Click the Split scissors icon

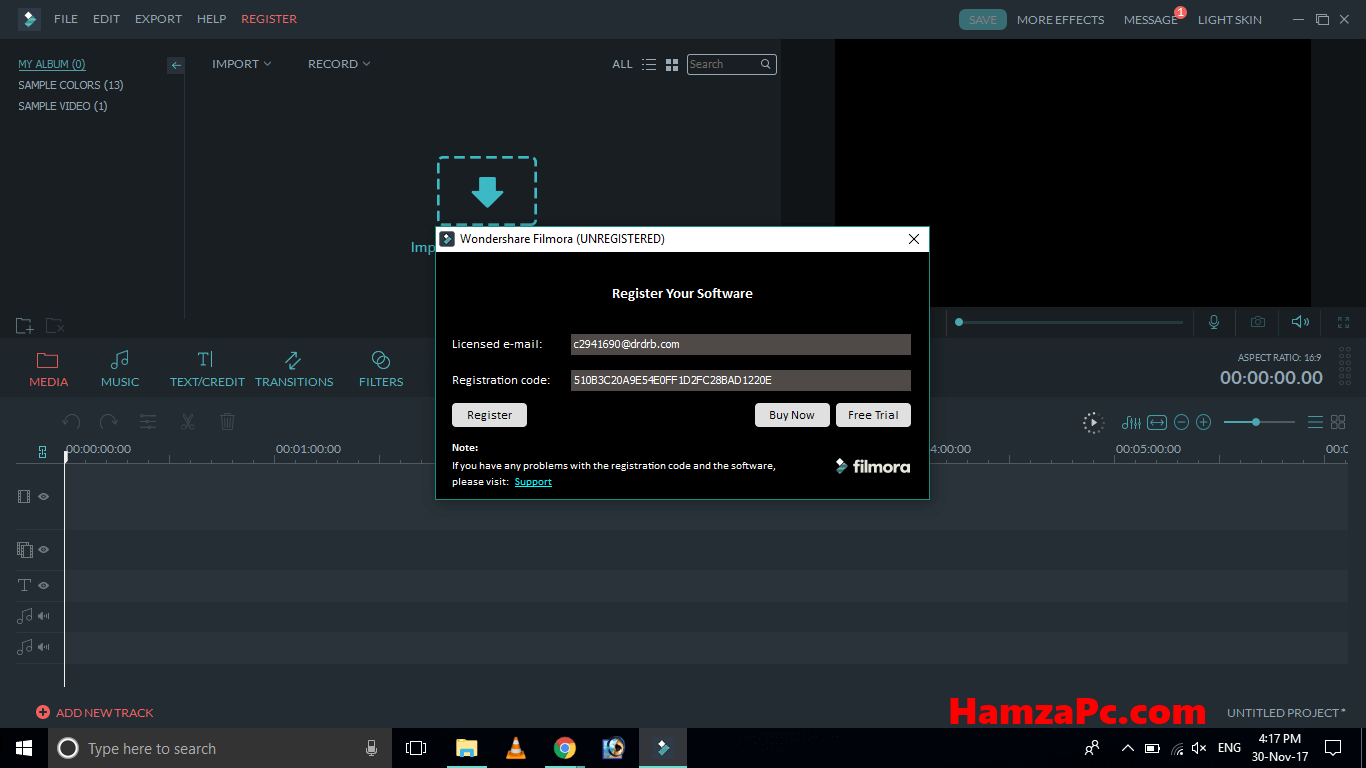tap(187, 422)
